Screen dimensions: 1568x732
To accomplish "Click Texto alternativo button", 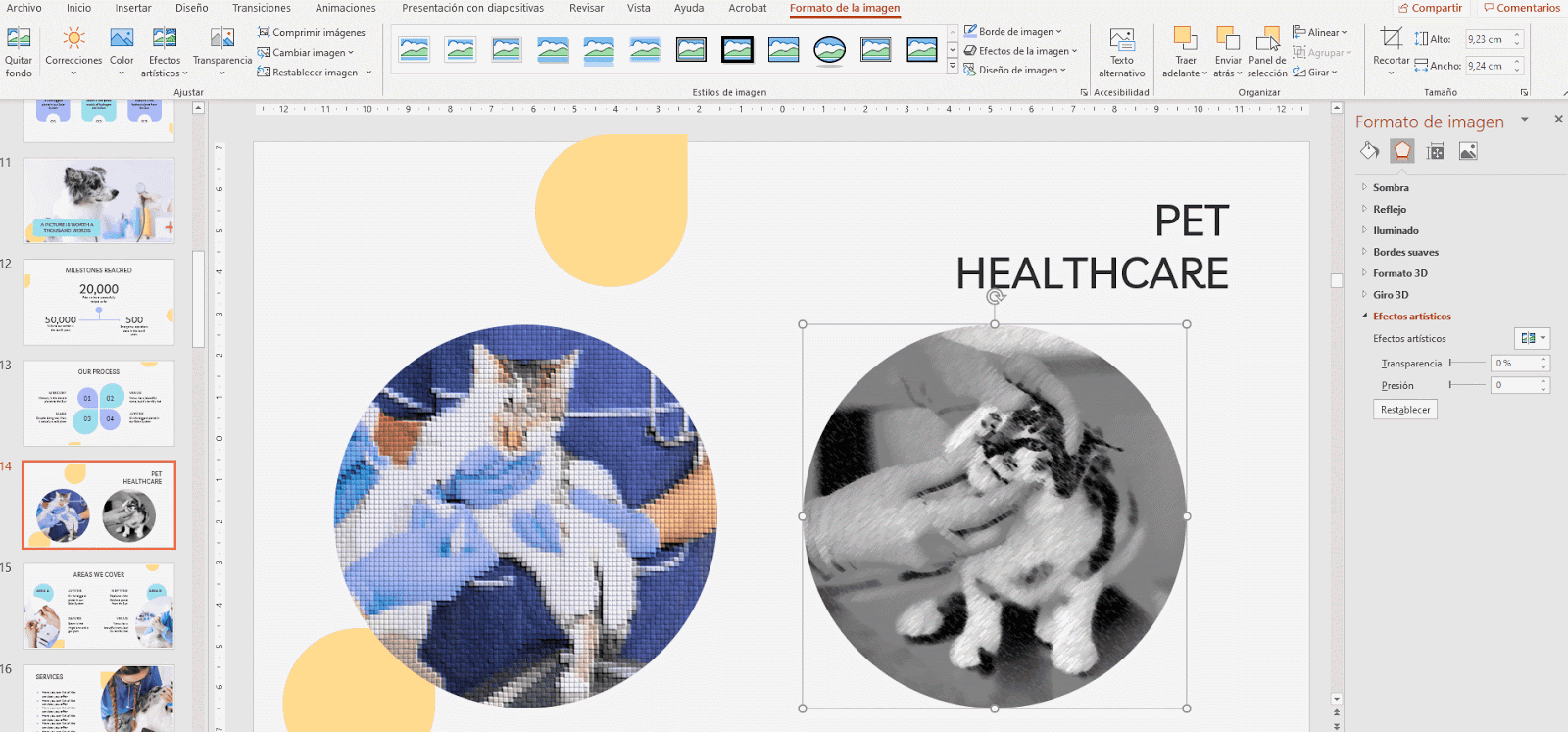I will pos(1122,53).
